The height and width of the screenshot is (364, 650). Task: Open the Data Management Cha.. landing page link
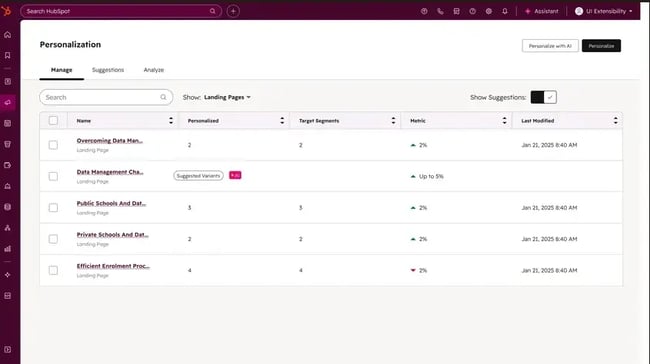(110, 172)
